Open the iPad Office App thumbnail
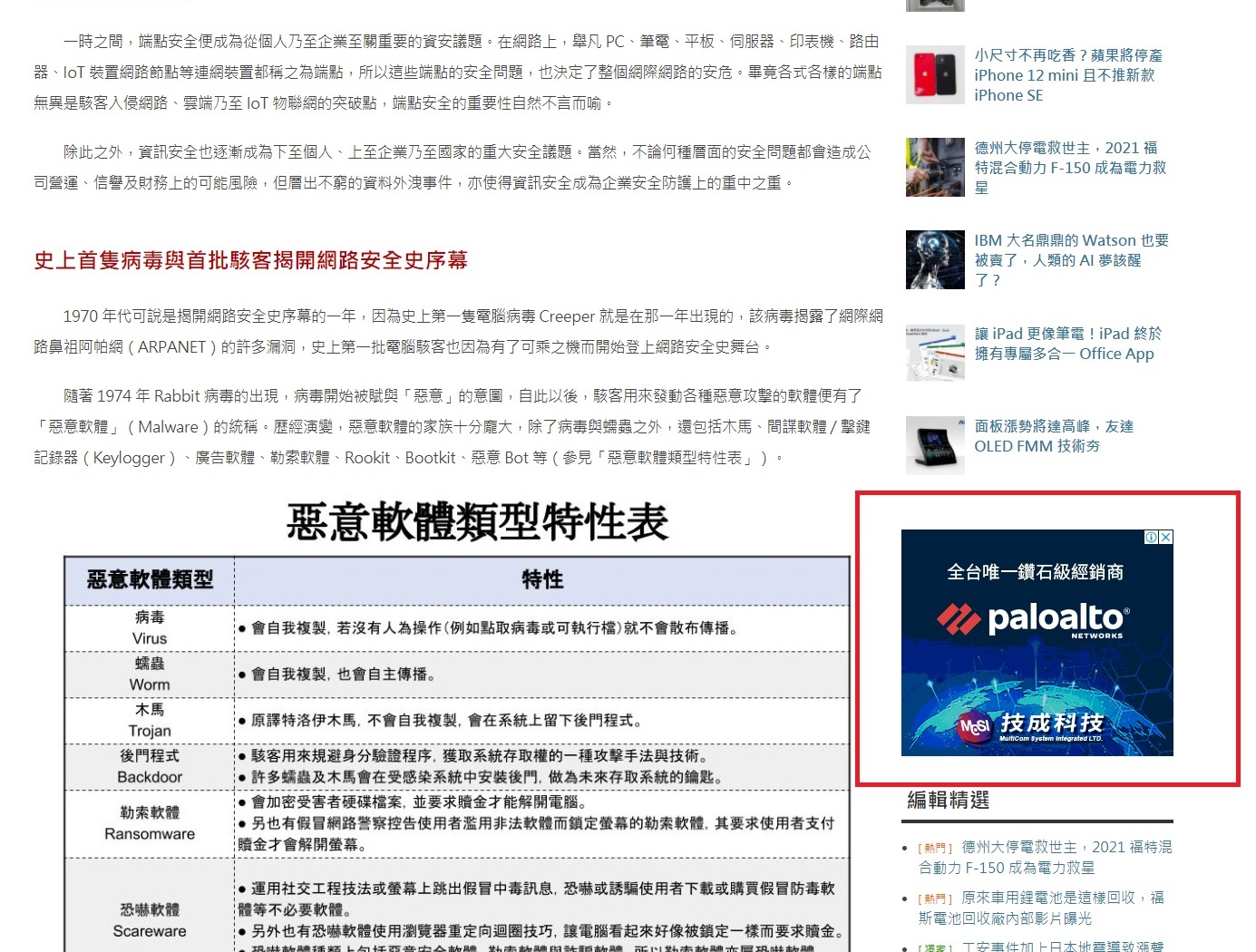Viewport: 1256px width, 952px height. (935, 353)
